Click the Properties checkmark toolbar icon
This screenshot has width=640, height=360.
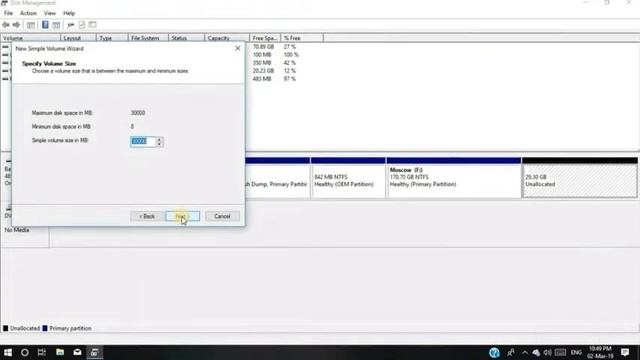point(82,25)
